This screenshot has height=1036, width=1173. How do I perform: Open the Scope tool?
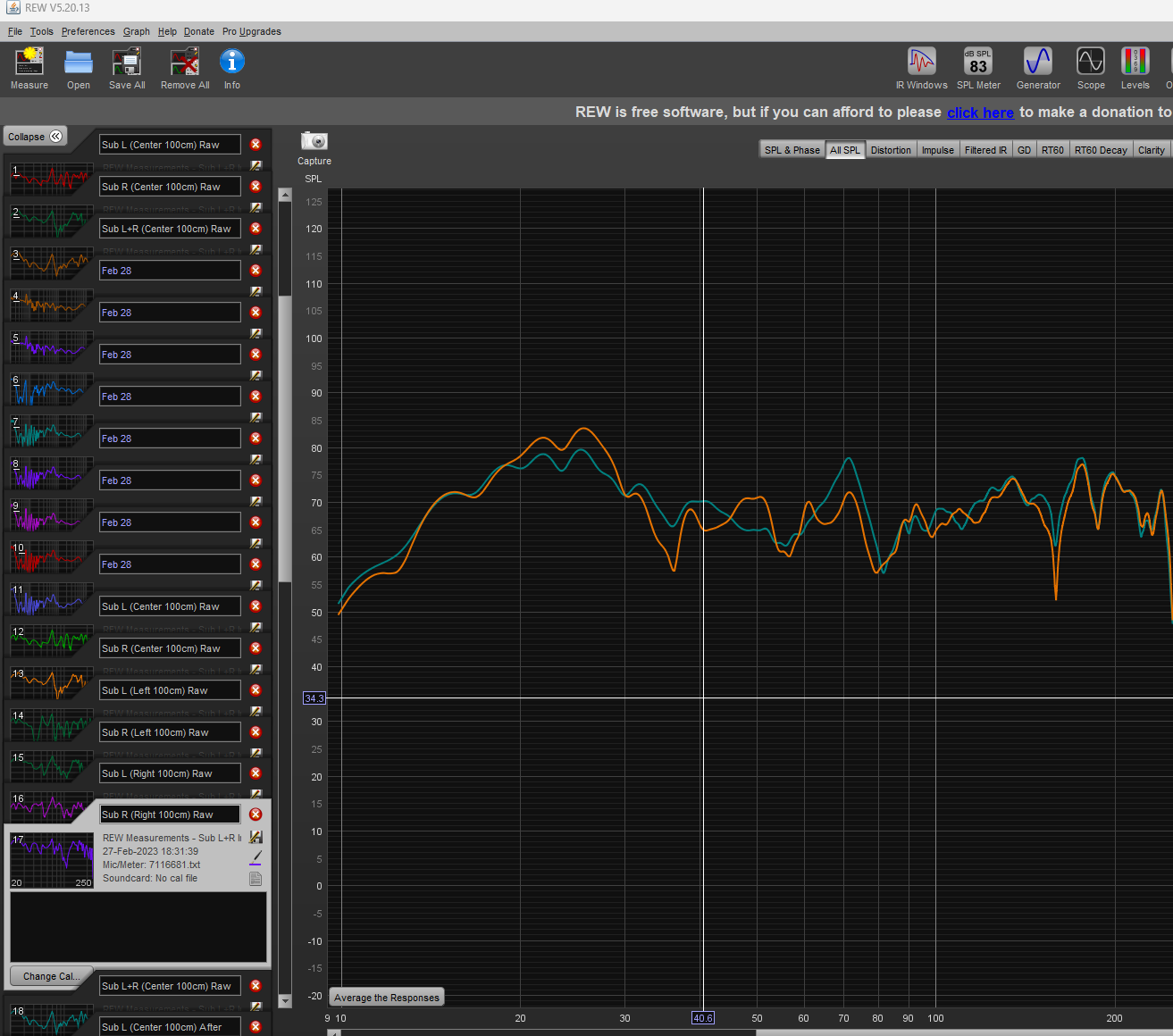pyautogui.click(x=1091, y=69)
